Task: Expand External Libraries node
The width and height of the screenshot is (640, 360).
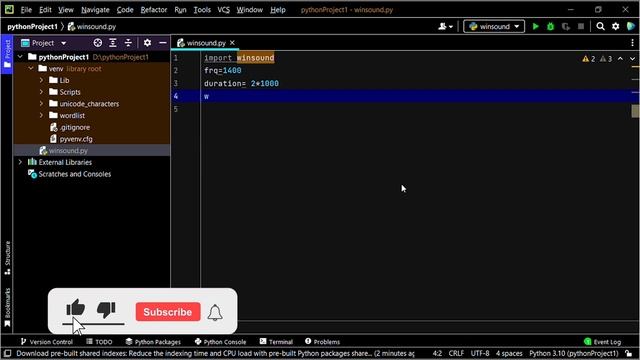Action: (x=20, y=162)
